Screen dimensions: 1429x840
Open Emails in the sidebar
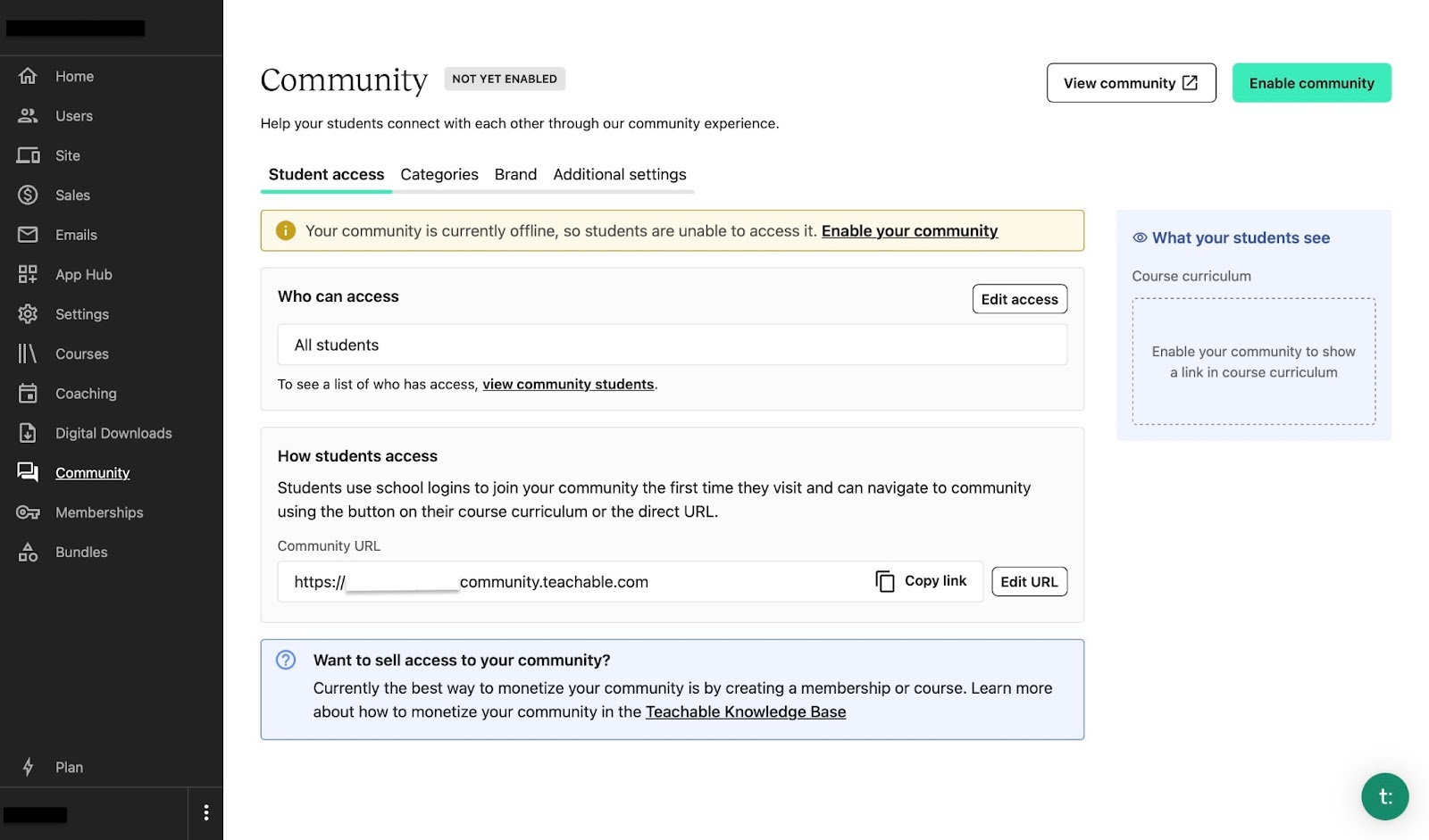76,235
